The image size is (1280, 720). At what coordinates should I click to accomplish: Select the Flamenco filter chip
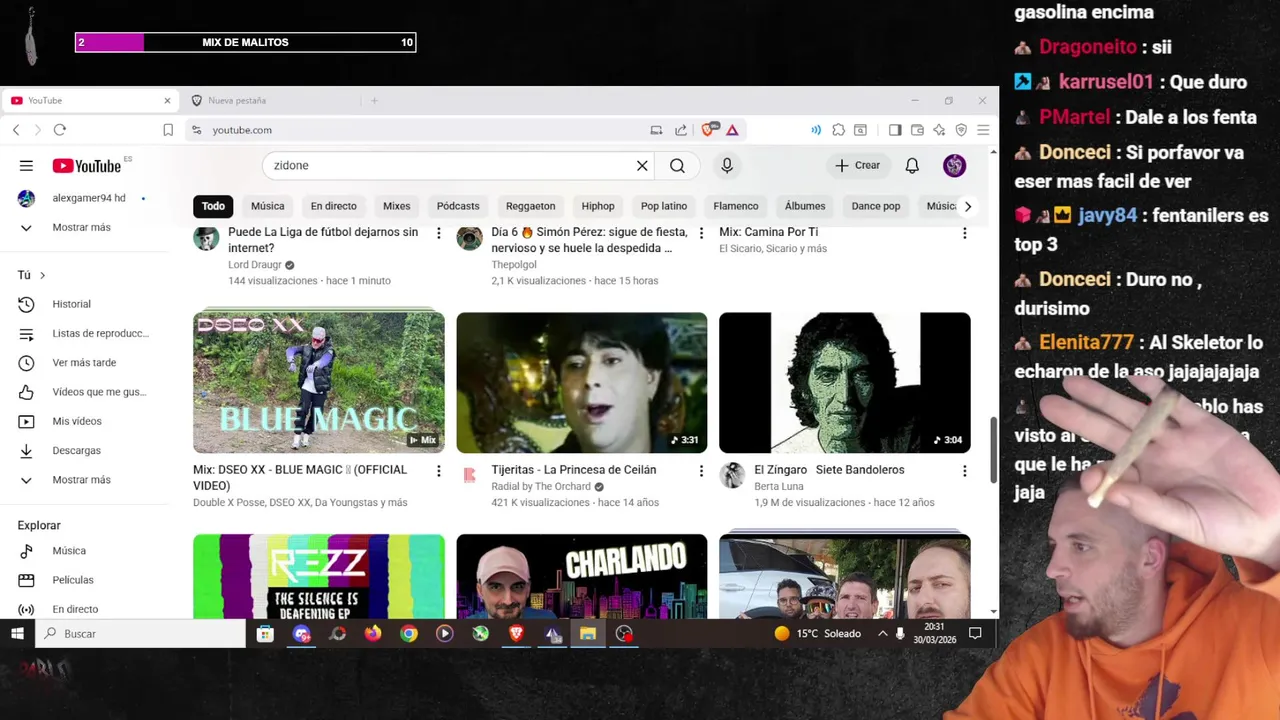point(736,206)
